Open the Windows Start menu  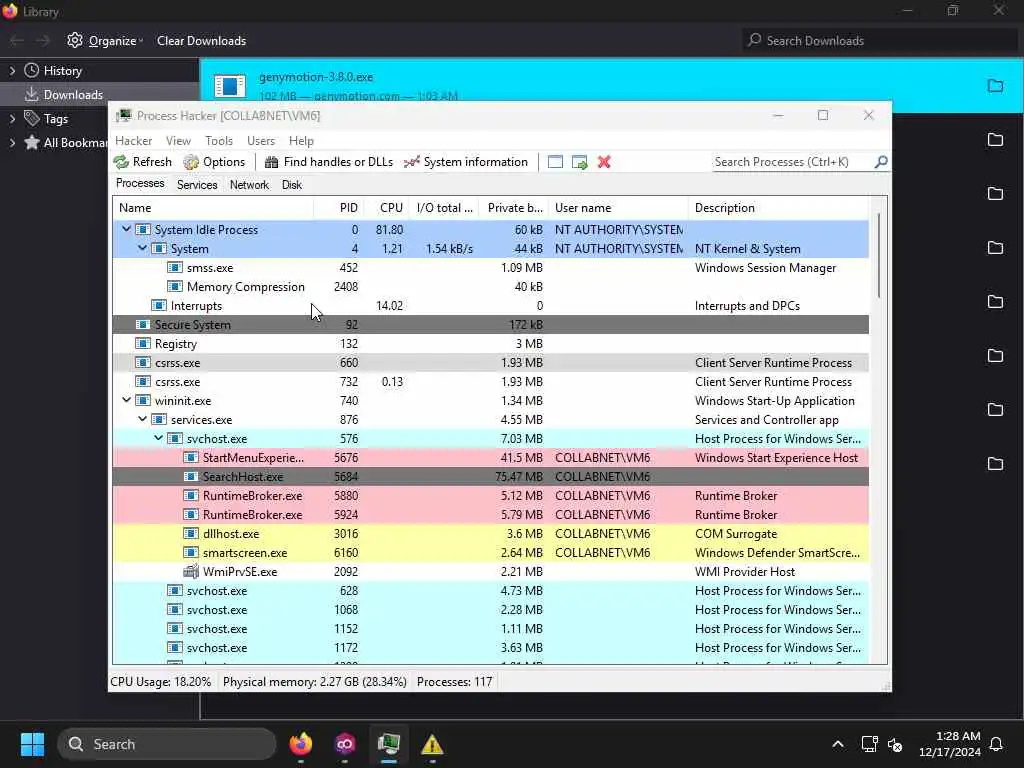[32, 744]
